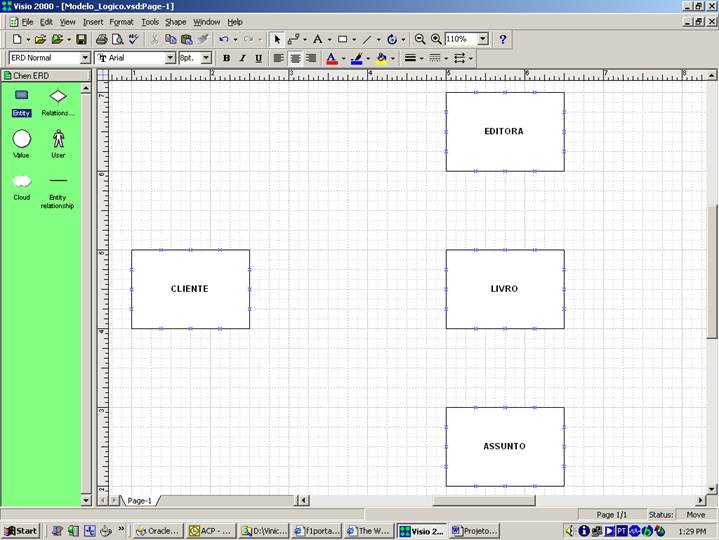Screen dimensions: 719x540
Task: Align text right
Action: [x=311, y=58]
